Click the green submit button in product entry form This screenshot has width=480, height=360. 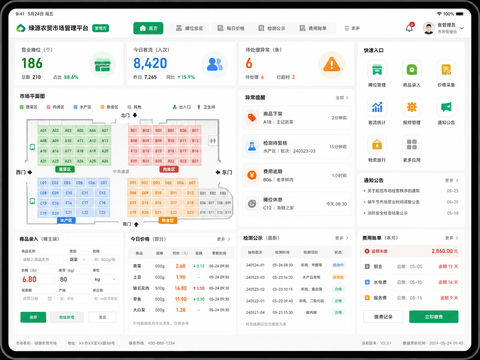pos(33,317)
